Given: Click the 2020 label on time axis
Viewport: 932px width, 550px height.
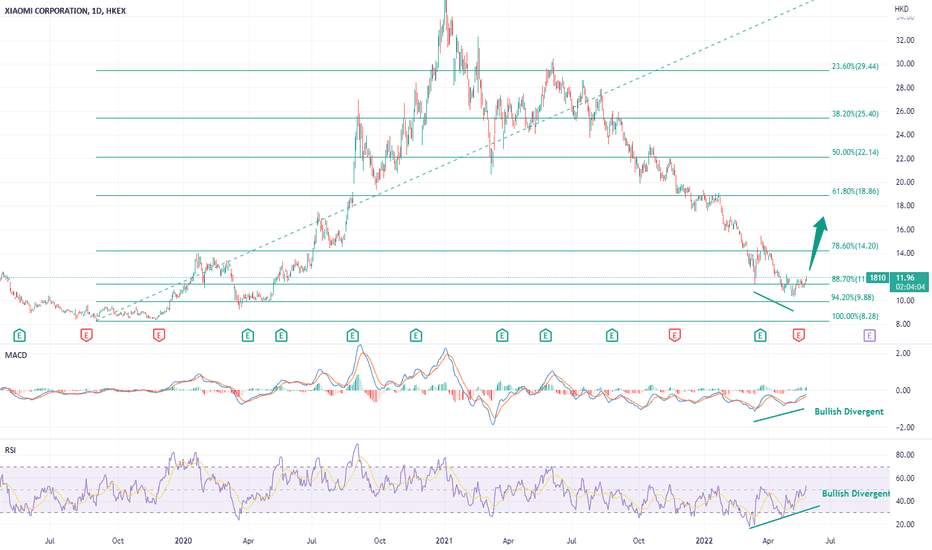Looking at the screenshot, I should (183, 541).
